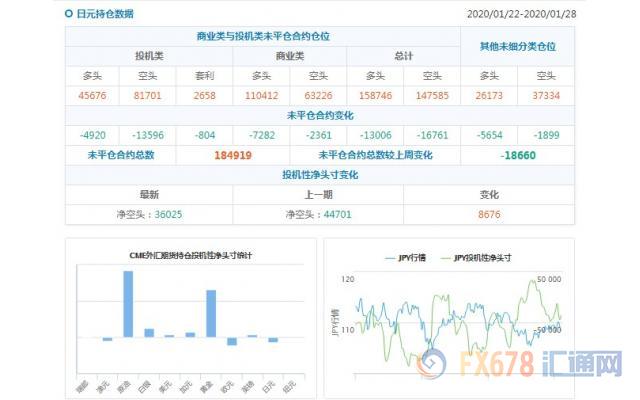Select the CME外汇期货持仓投机性净头寸统计 chart title
Image resolution: width=640 pixels, height=400 pixels.
tap(191, 256)
